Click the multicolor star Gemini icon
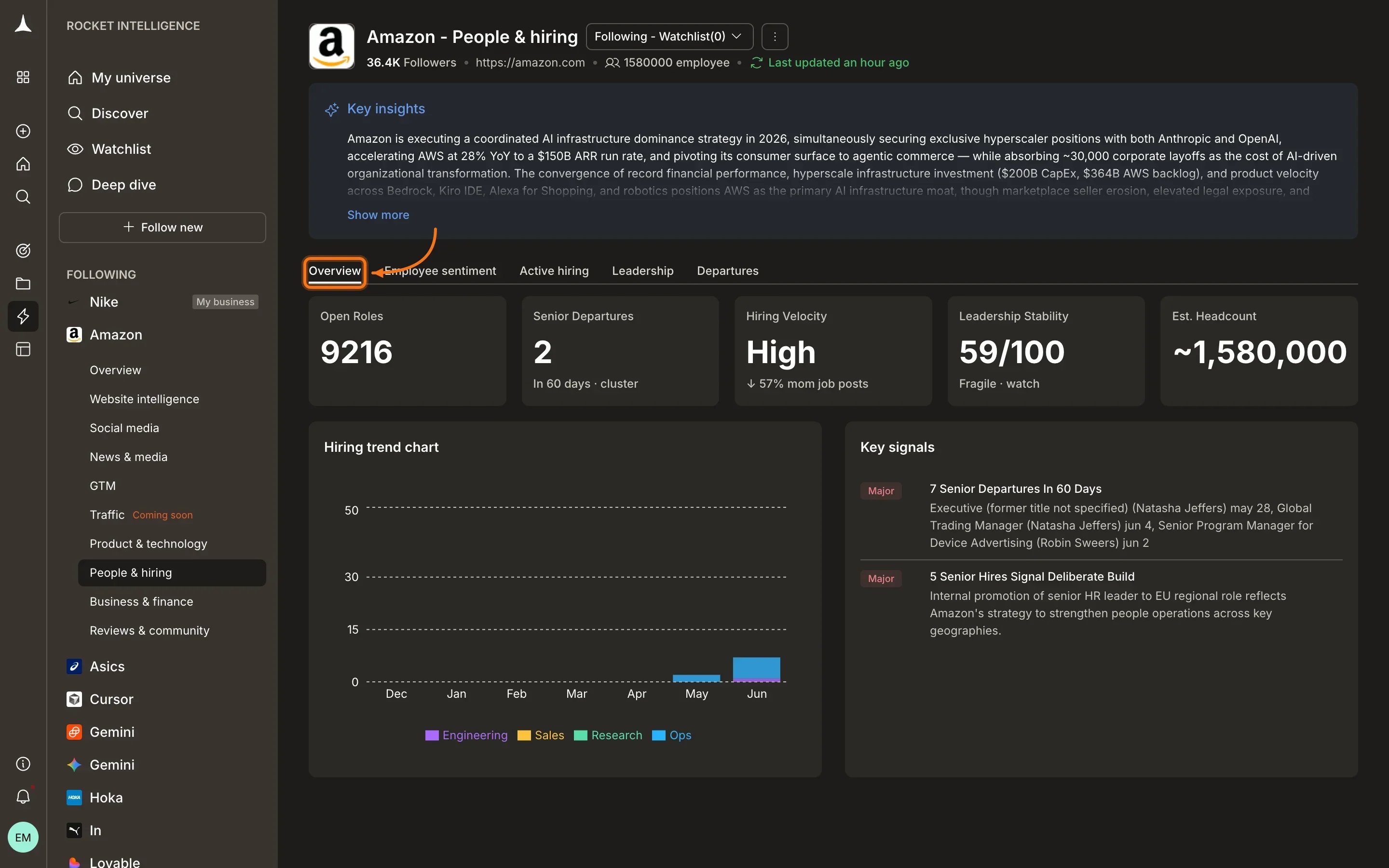The height and width of the screenshot is (868, 1389). (x=74, y=765)
